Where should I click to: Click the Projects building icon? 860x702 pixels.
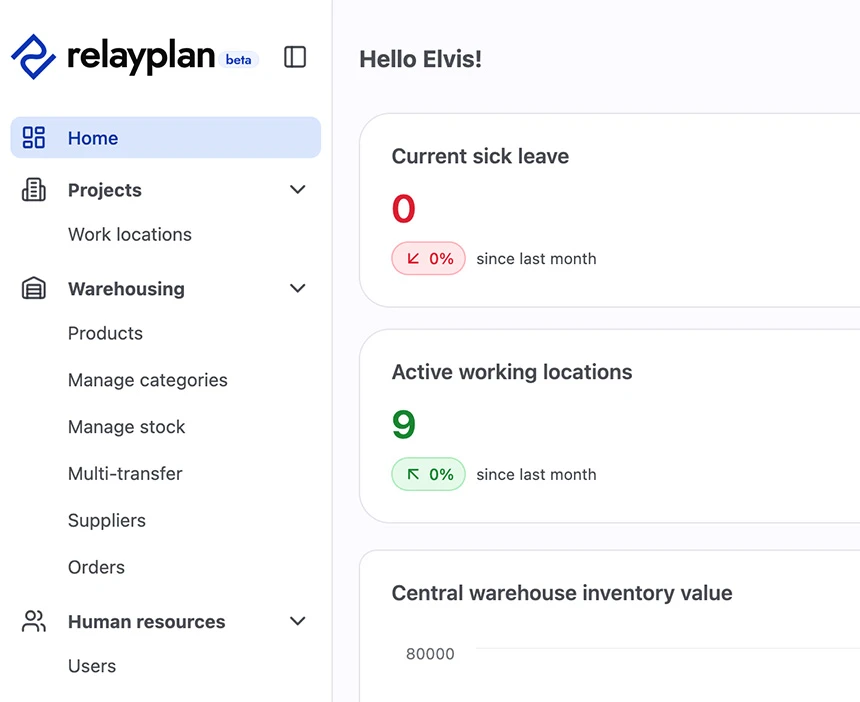pos(33,190)
